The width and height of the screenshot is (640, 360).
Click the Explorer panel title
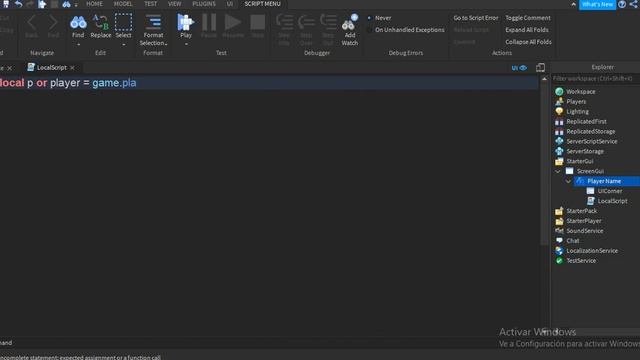point(602,67)
